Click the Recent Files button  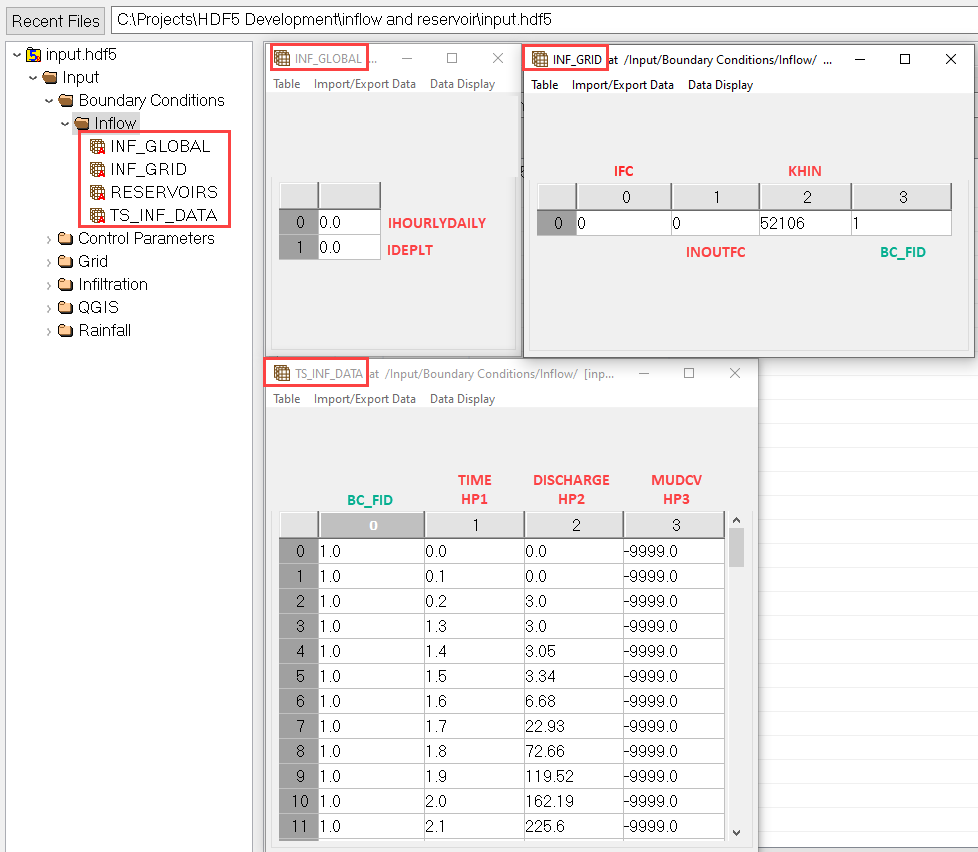[x=56, y=20]
